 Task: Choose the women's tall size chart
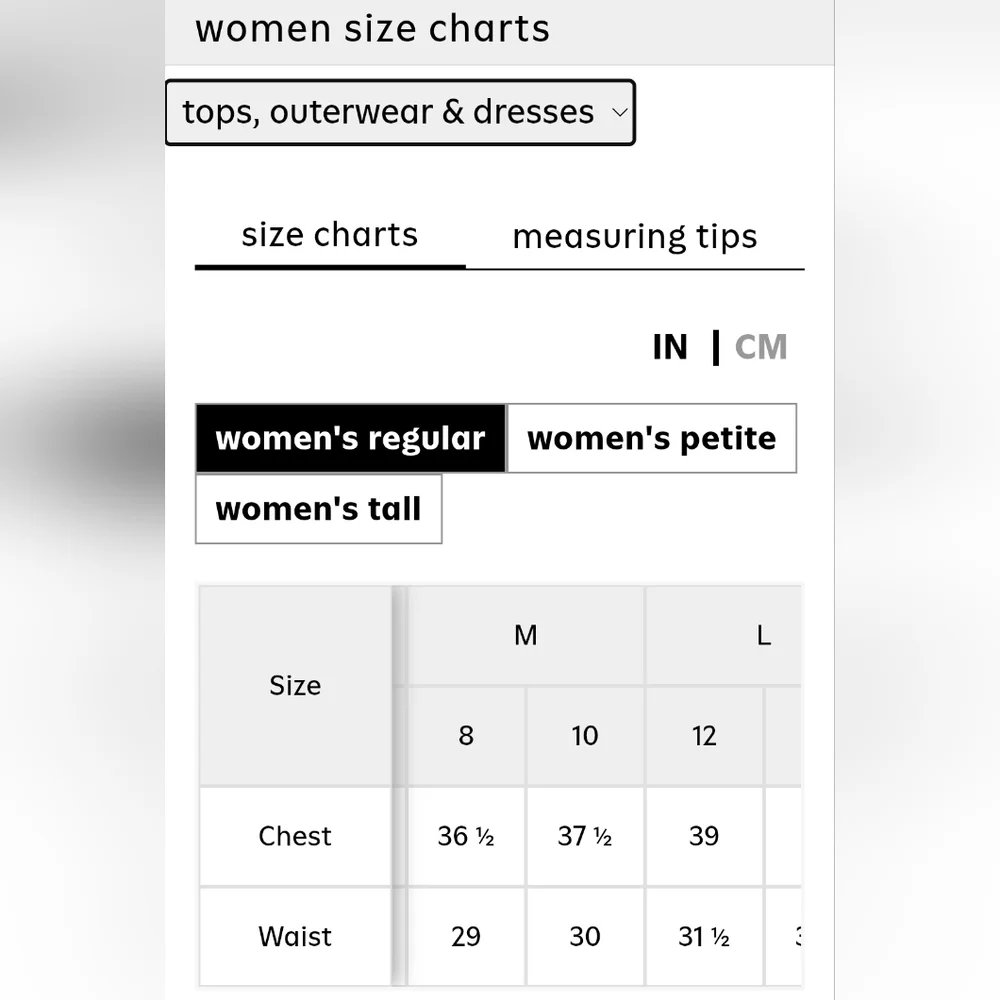pyautogui.click(x=318, y=509)
